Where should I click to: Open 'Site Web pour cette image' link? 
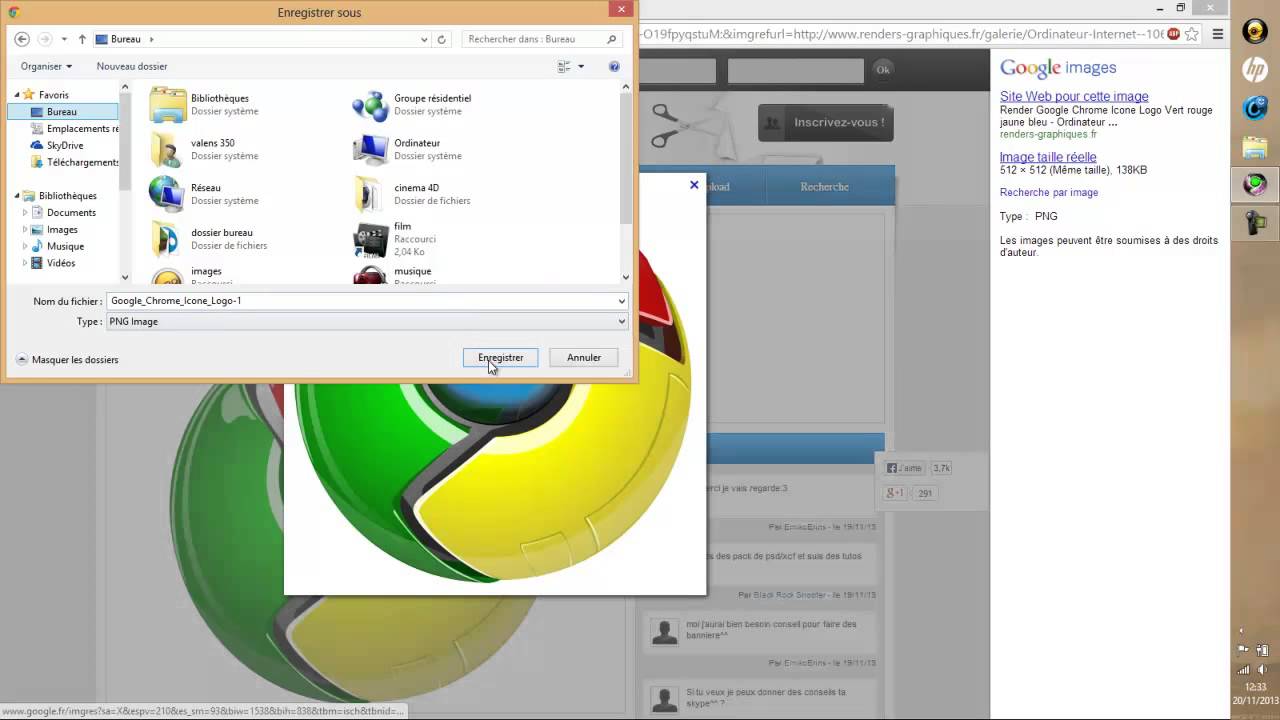(x=1074, y=97)
